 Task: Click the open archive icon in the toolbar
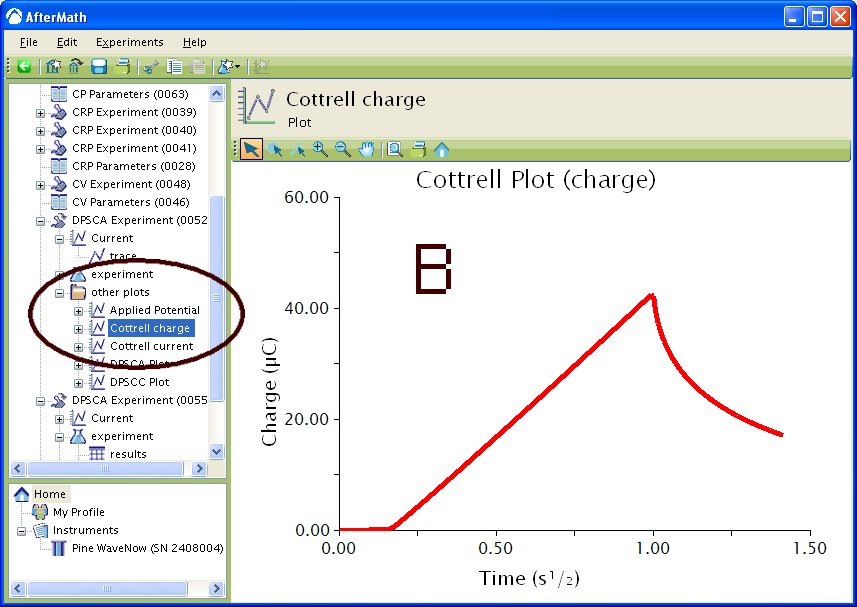(75, 67)
